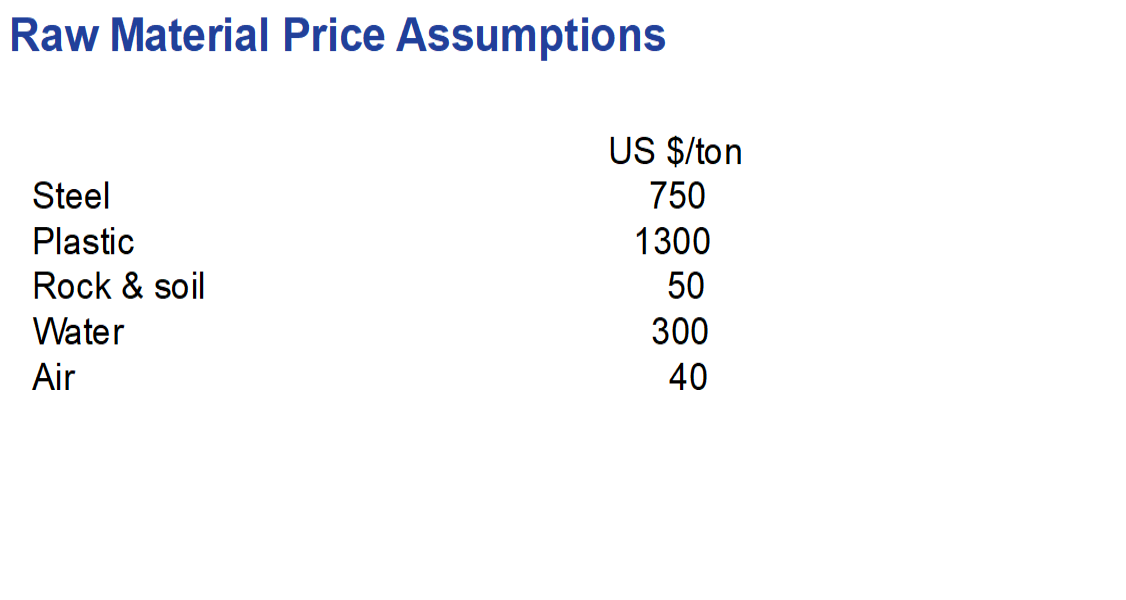Image resolution: width=1126 pixels, height=600 pixels.
Task: Select the Rock & soil value 50
Action: 686,286
